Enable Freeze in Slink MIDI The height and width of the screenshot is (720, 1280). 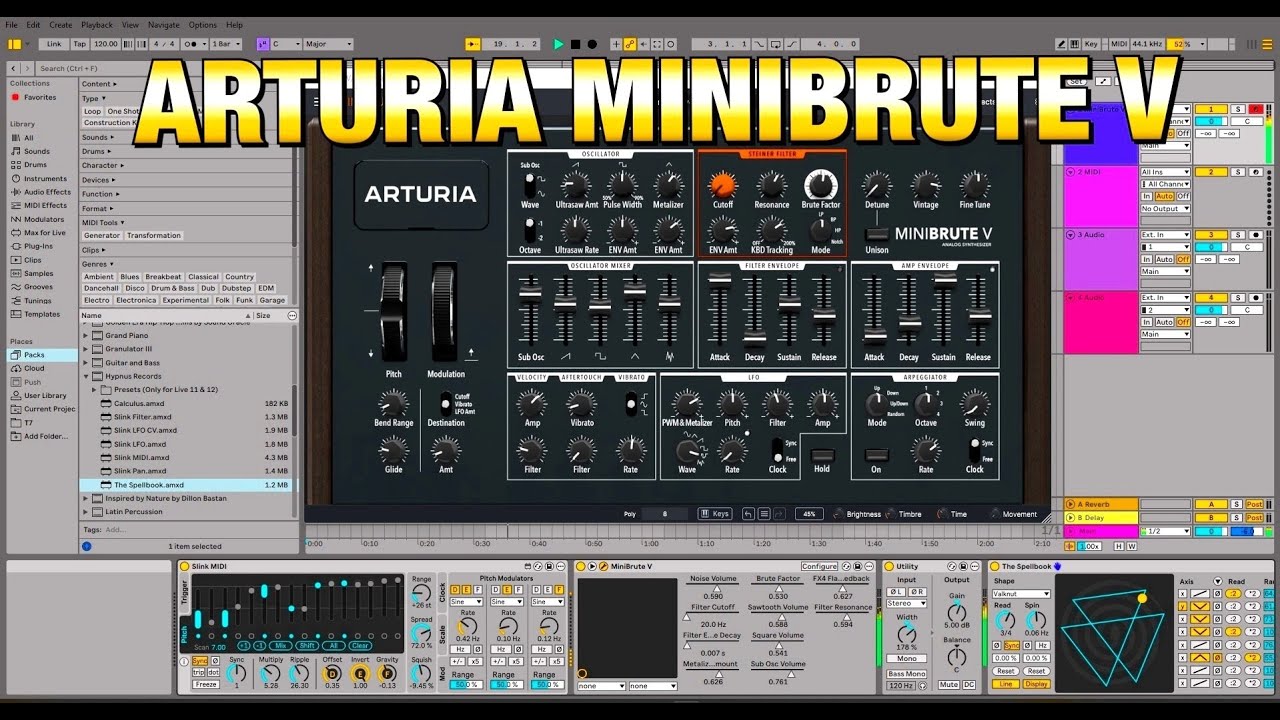206,684
